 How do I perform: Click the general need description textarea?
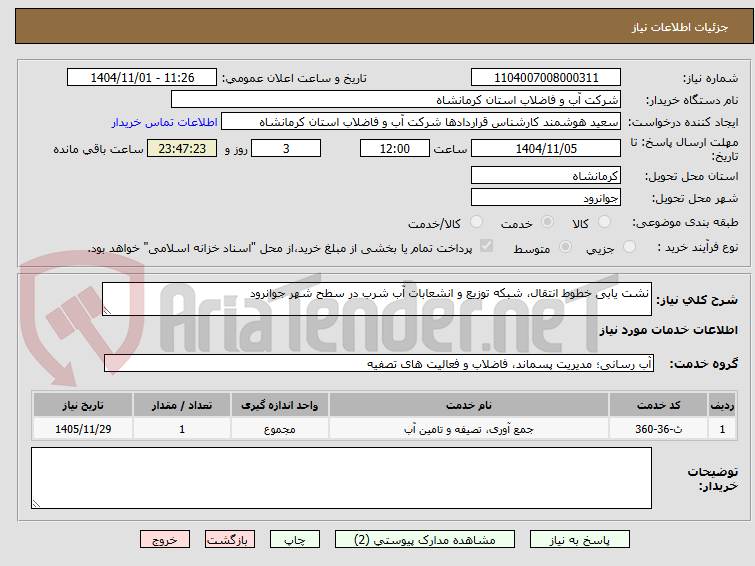coord(377,299)
